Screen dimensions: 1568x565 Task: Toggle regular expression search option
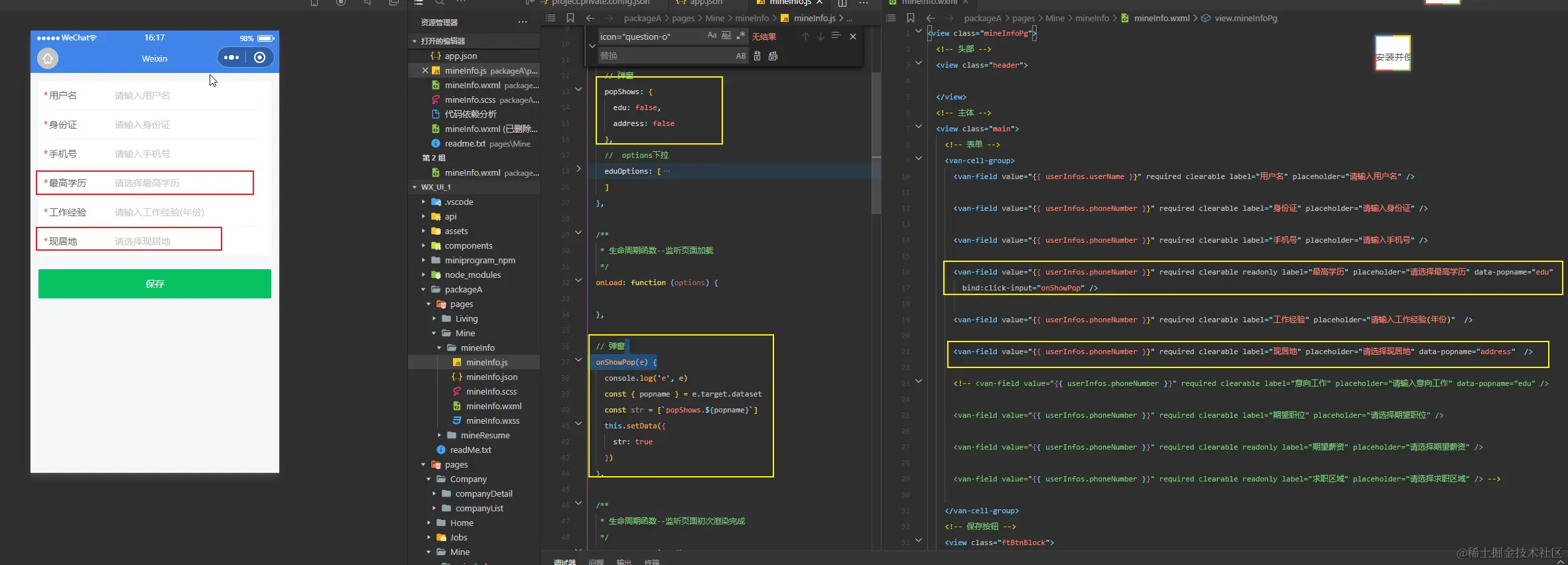[x=741, y=36]
